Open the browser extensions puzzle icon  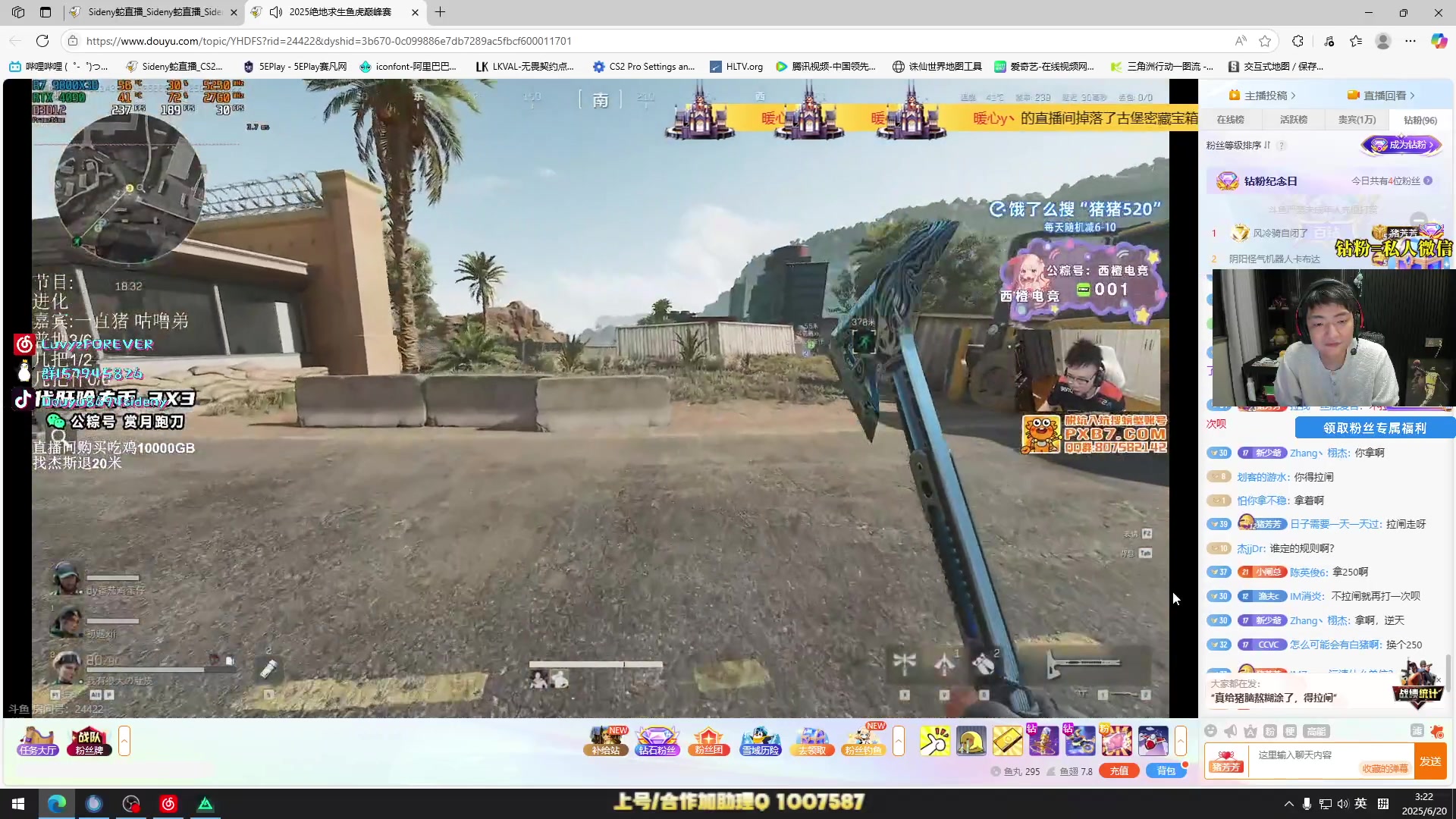point(1298,41)
